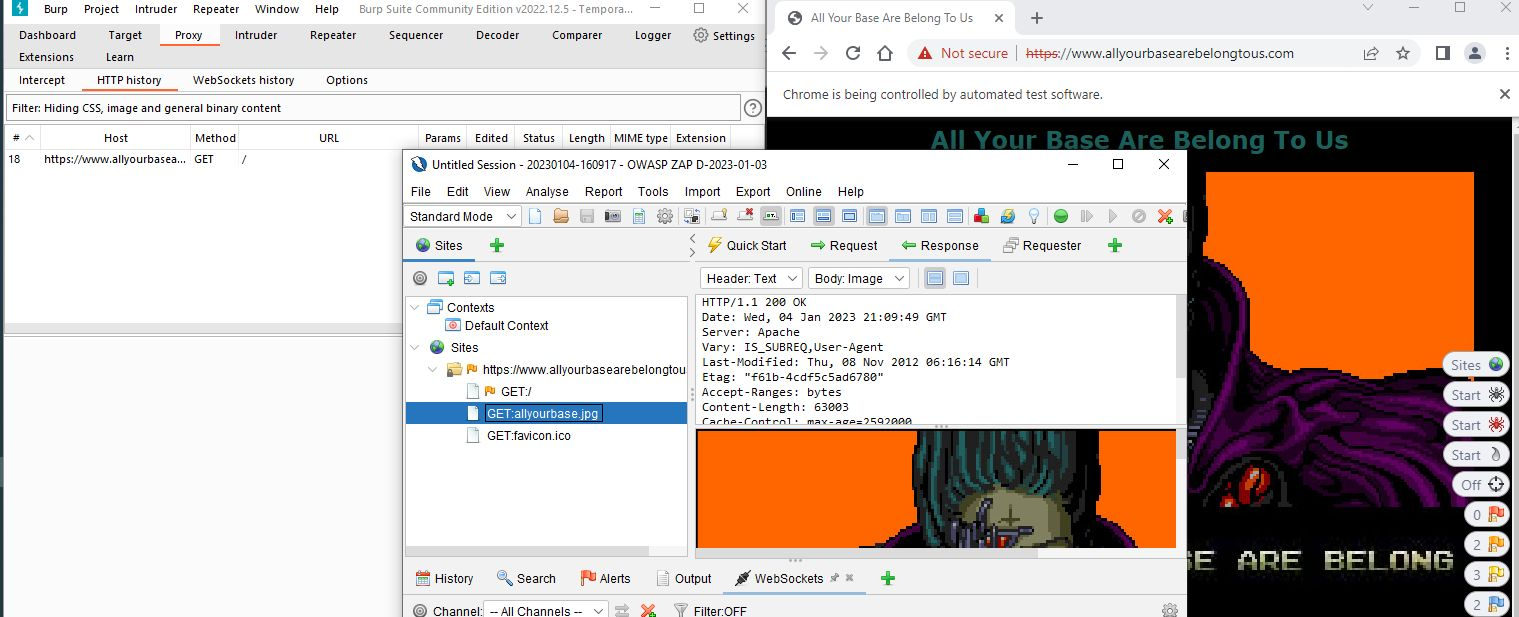Reload the page in Chrome
This screenshot has height=617, width=1519.
[853, 53]
